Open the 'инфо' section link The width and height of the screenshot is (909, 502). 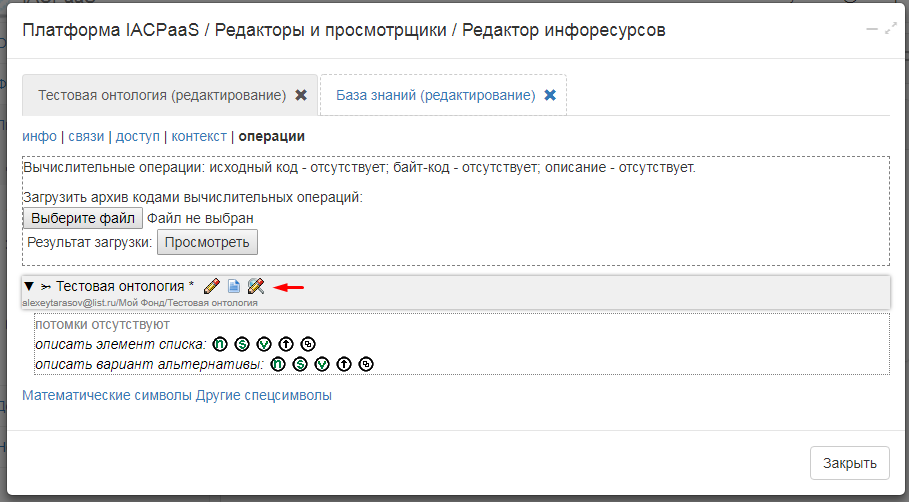pos(39,136)
